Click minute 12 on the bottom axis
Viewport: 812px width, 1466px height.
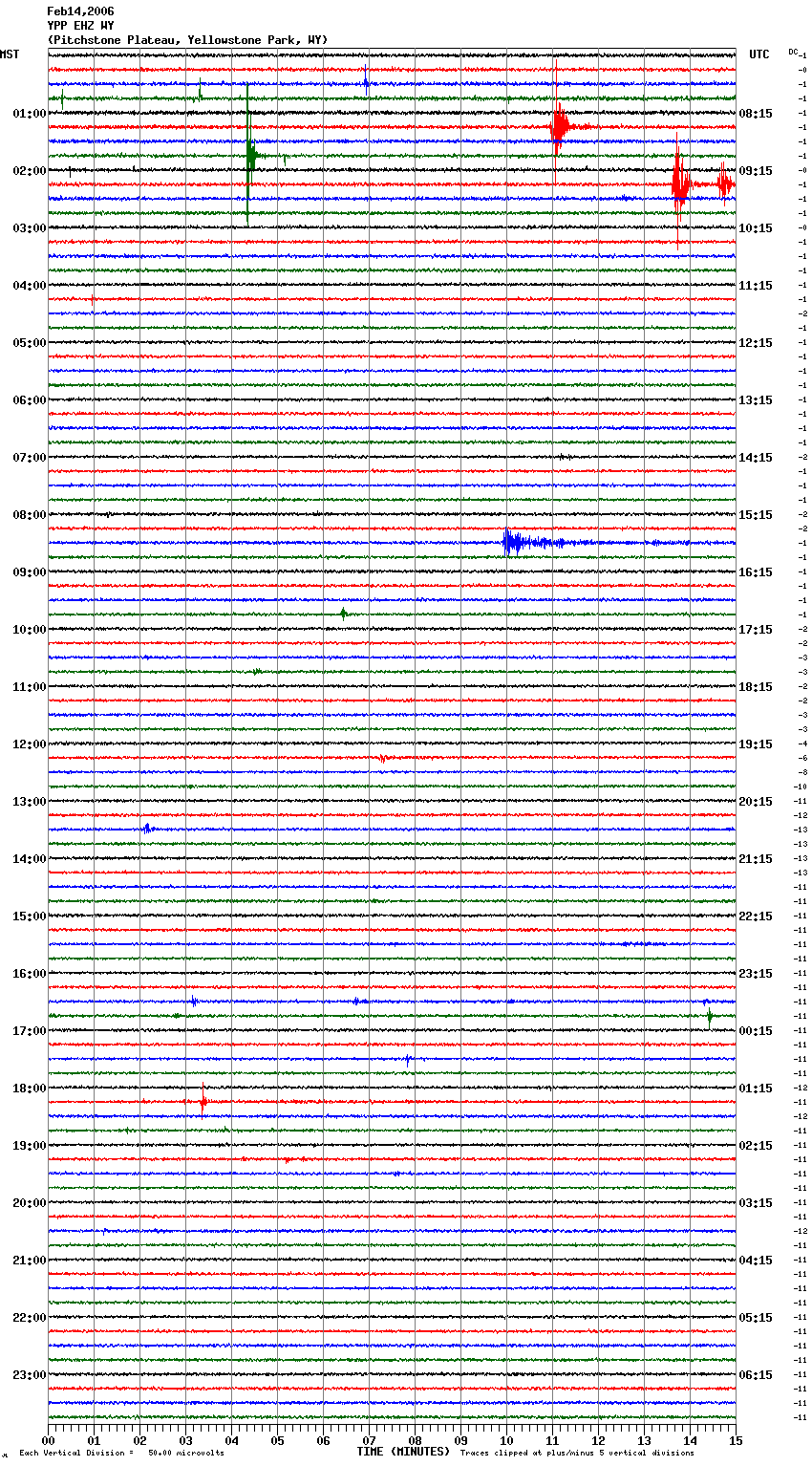click(x=599, y=1440)
